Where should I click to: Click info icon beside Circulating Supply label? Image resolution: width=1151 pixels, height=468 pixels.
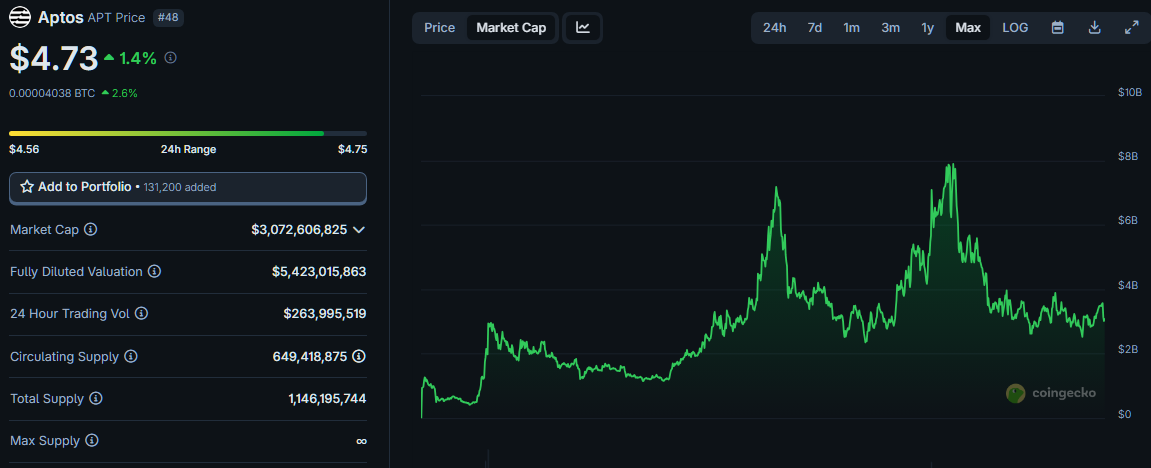click(x=130, y=357)
